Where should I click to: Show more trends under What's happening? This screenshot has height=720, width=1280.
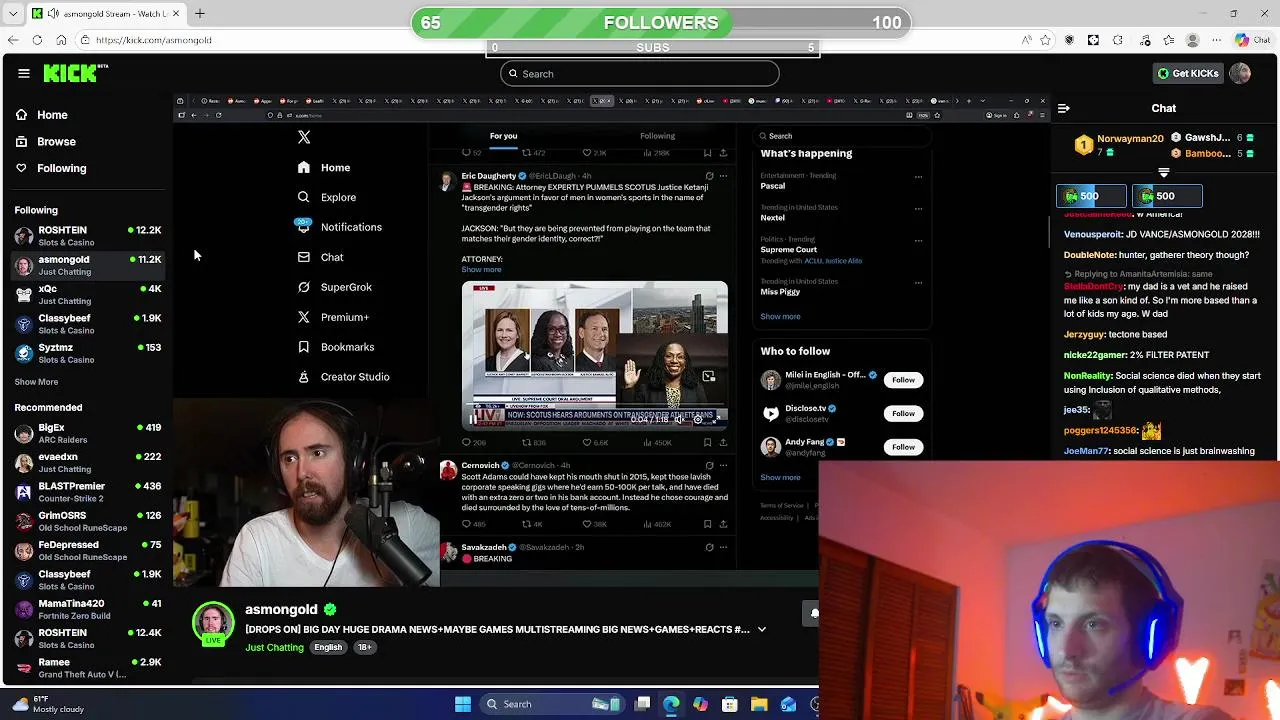[x=780, y=317]
